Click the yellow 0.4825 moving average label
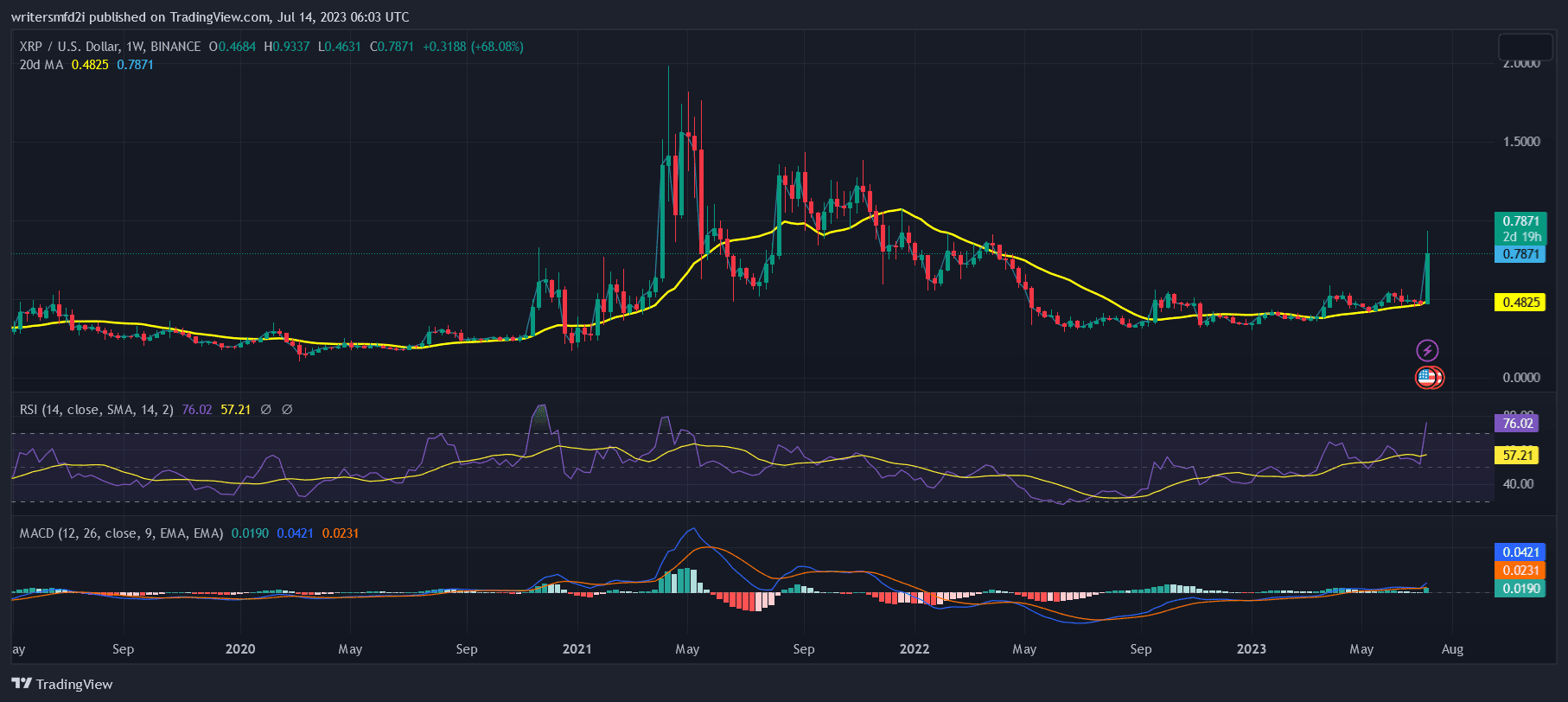This screenshot has width=1568, height=702. [x=1520, y=303]
